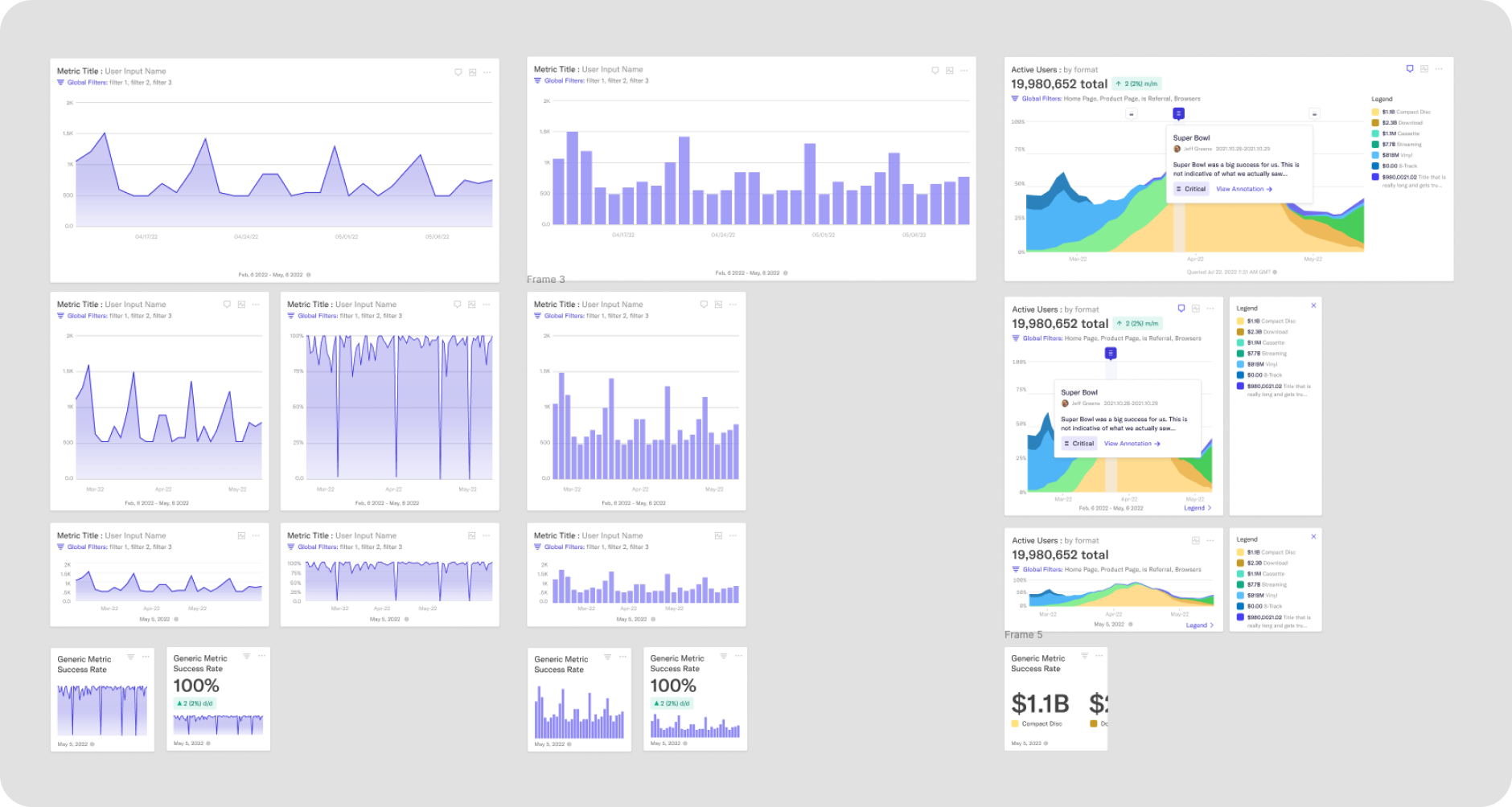
Task: Click the comment icon on the widest line chart card
Action: tap(458, 72)
